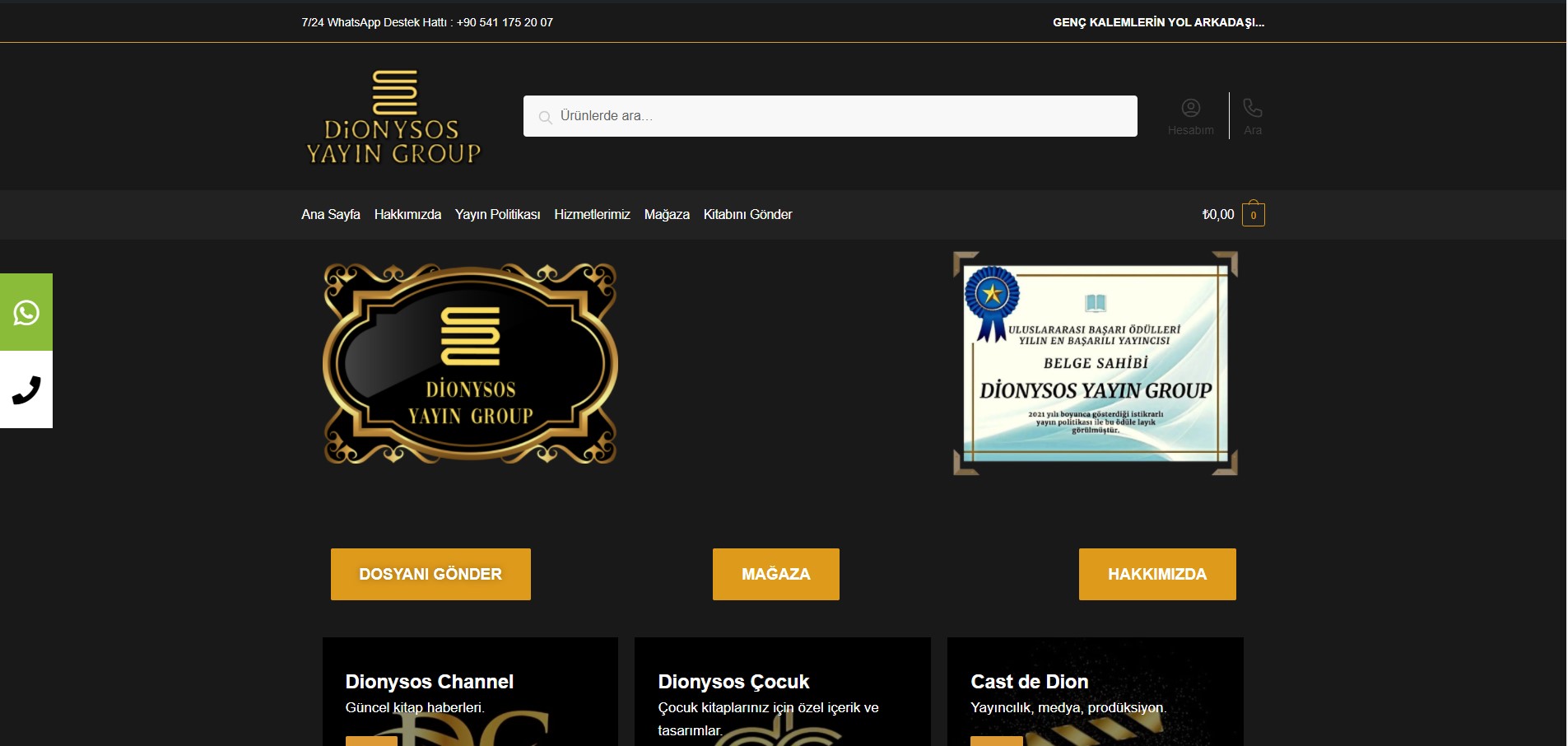Click 'Yayıncılık, medya, prodüksiyon.' text
This screenshot has height=746, width=1568.
click(1068, 707)
